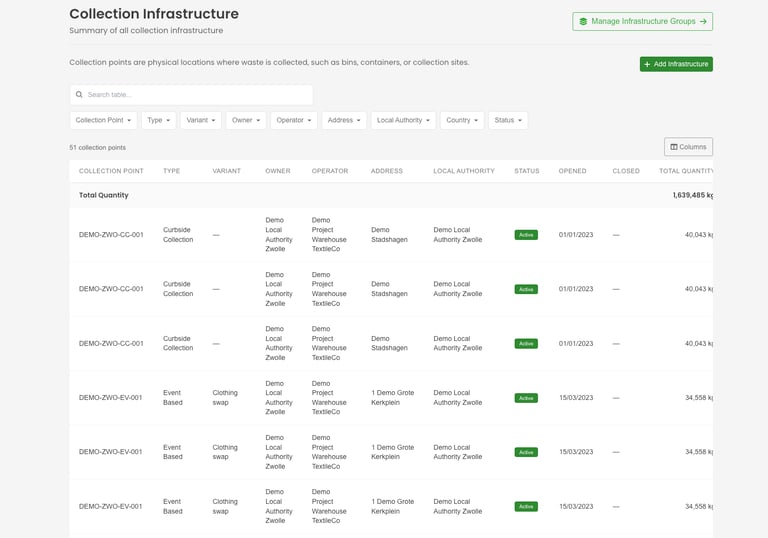Expand the Operator filter dropdown
Viewport: 768px width, 538px height.
tap(293, 120)
